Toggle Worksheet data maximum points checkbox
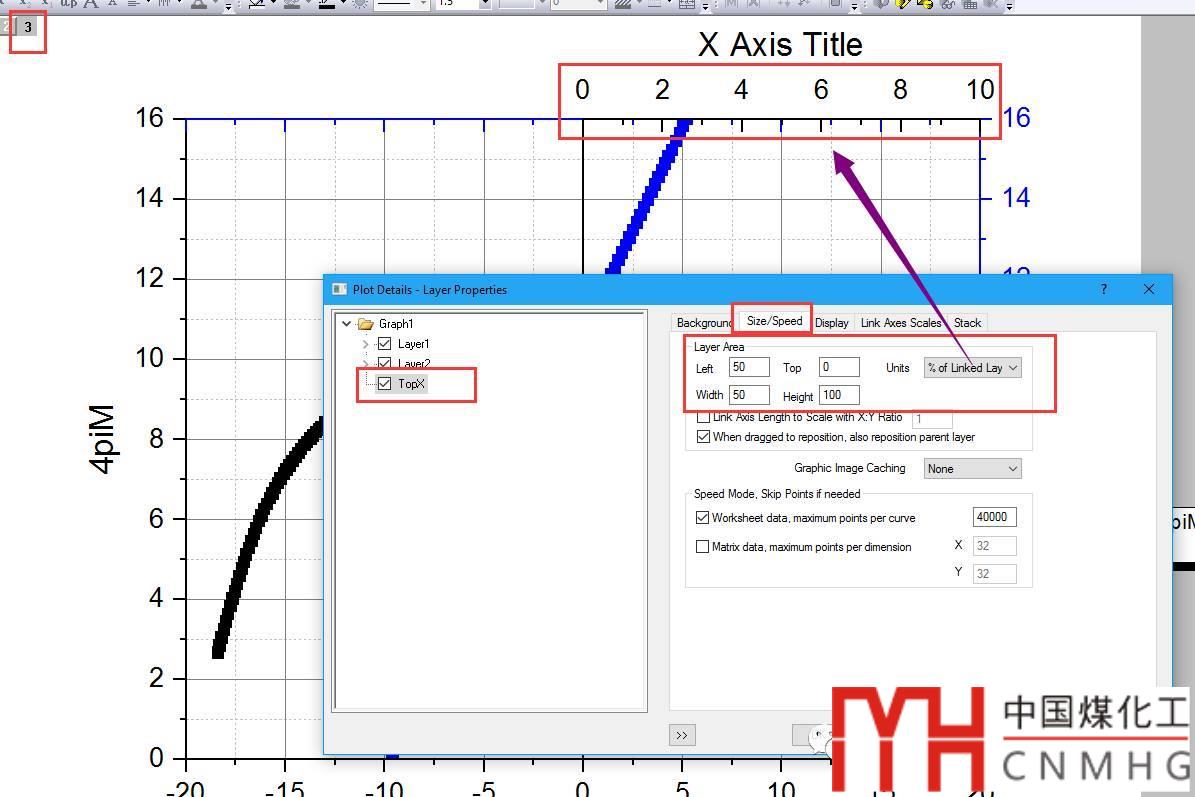Viewport: 1195px width, 797px height. (703, 517)
